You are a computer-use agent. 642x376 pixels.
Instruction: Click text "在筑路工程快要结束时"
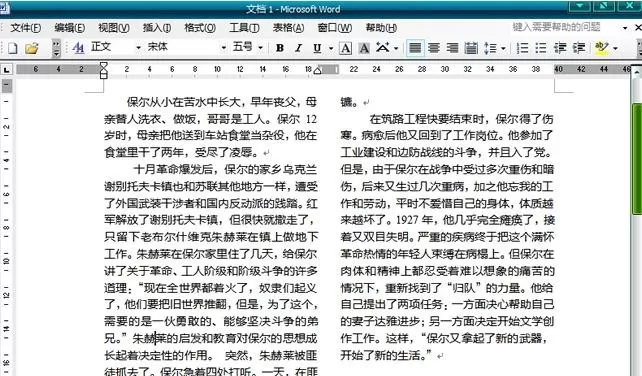tap(427, 119)
